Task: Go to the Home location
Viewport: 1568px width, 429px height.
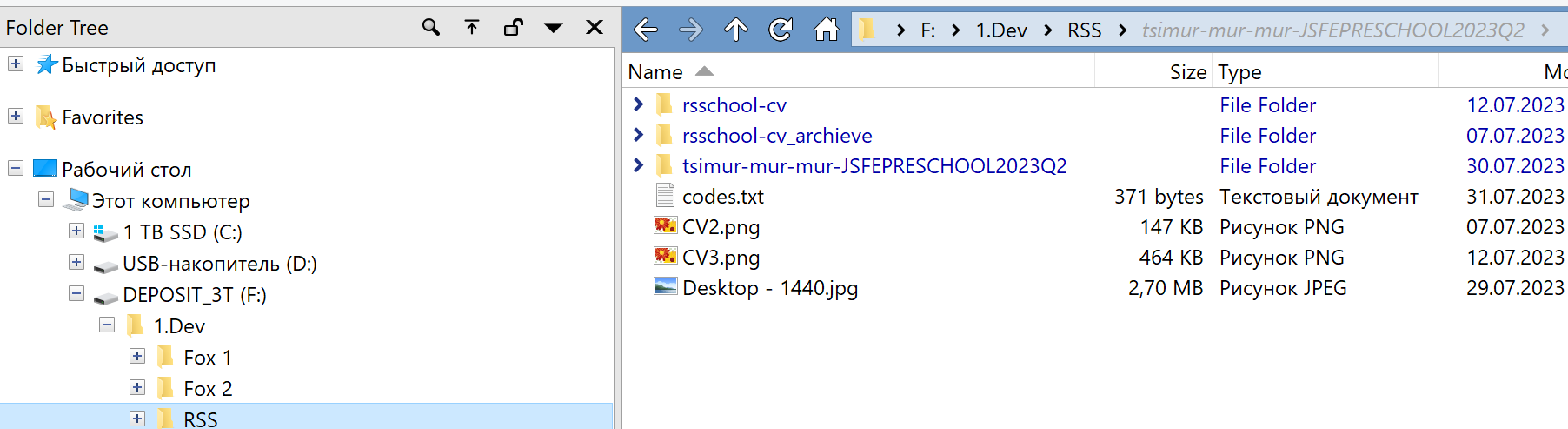Action: click(826, 30)
